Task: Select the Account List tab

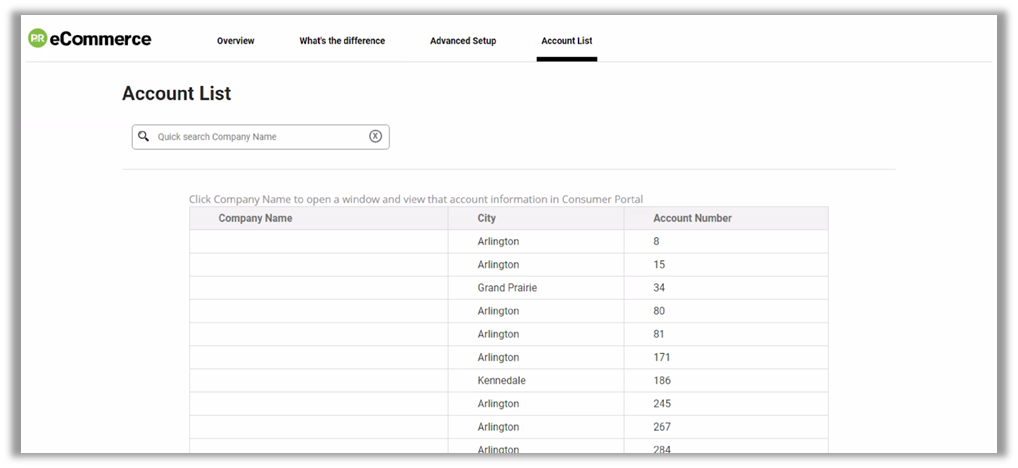Action: (x=566, y=41)
